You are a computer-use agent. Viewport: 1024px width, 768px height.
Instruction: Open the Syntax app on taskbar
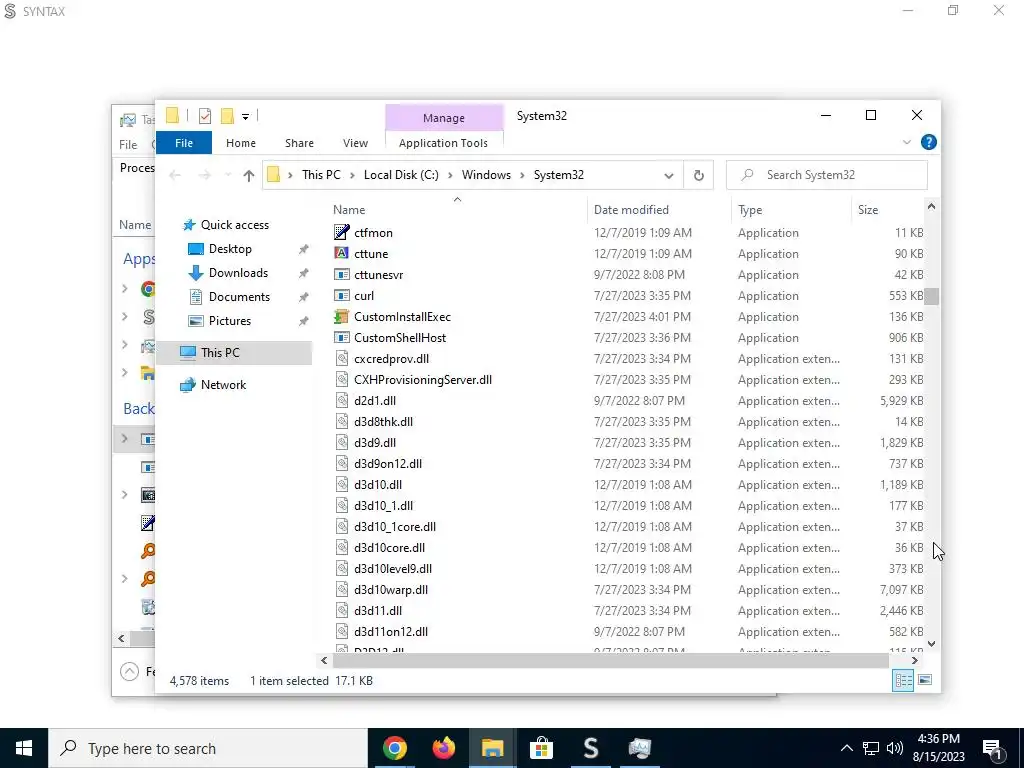click(590, 748)
